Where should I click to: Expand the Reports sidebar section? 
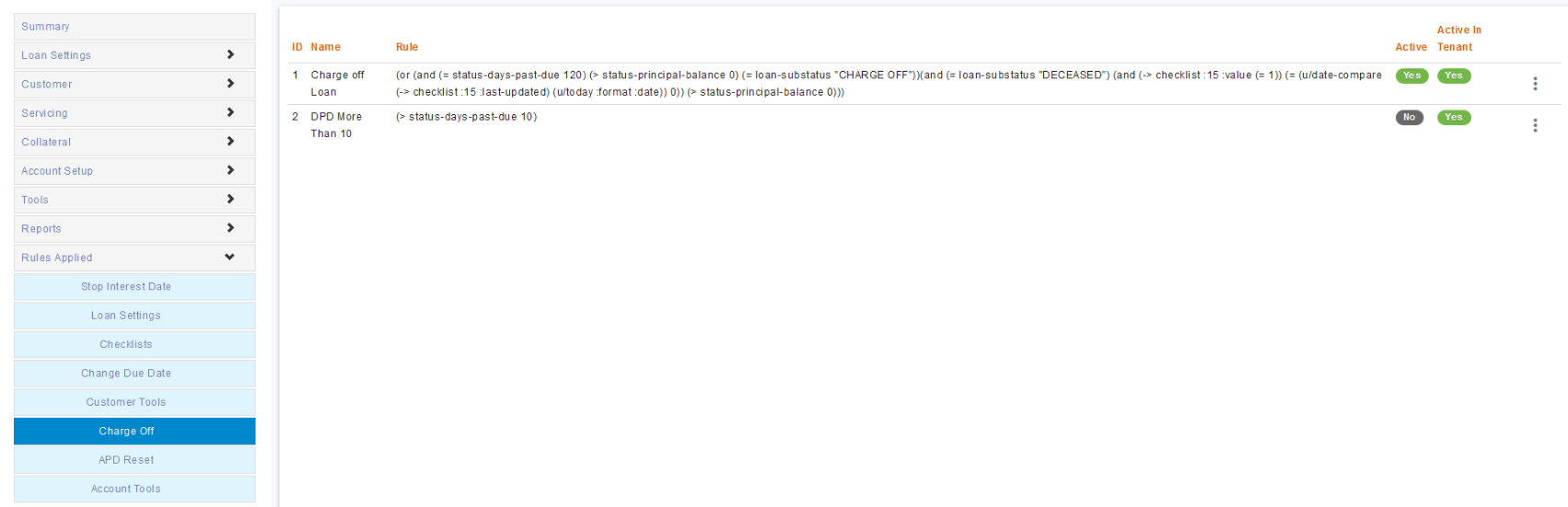tap(134, 228)
